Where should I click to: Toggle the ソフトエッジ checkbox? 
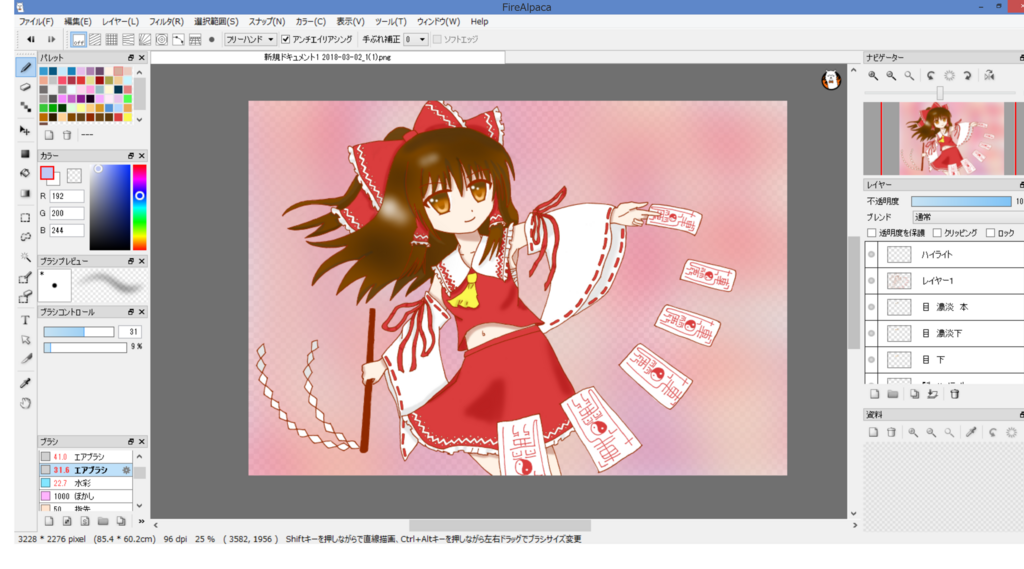(437, 39)
